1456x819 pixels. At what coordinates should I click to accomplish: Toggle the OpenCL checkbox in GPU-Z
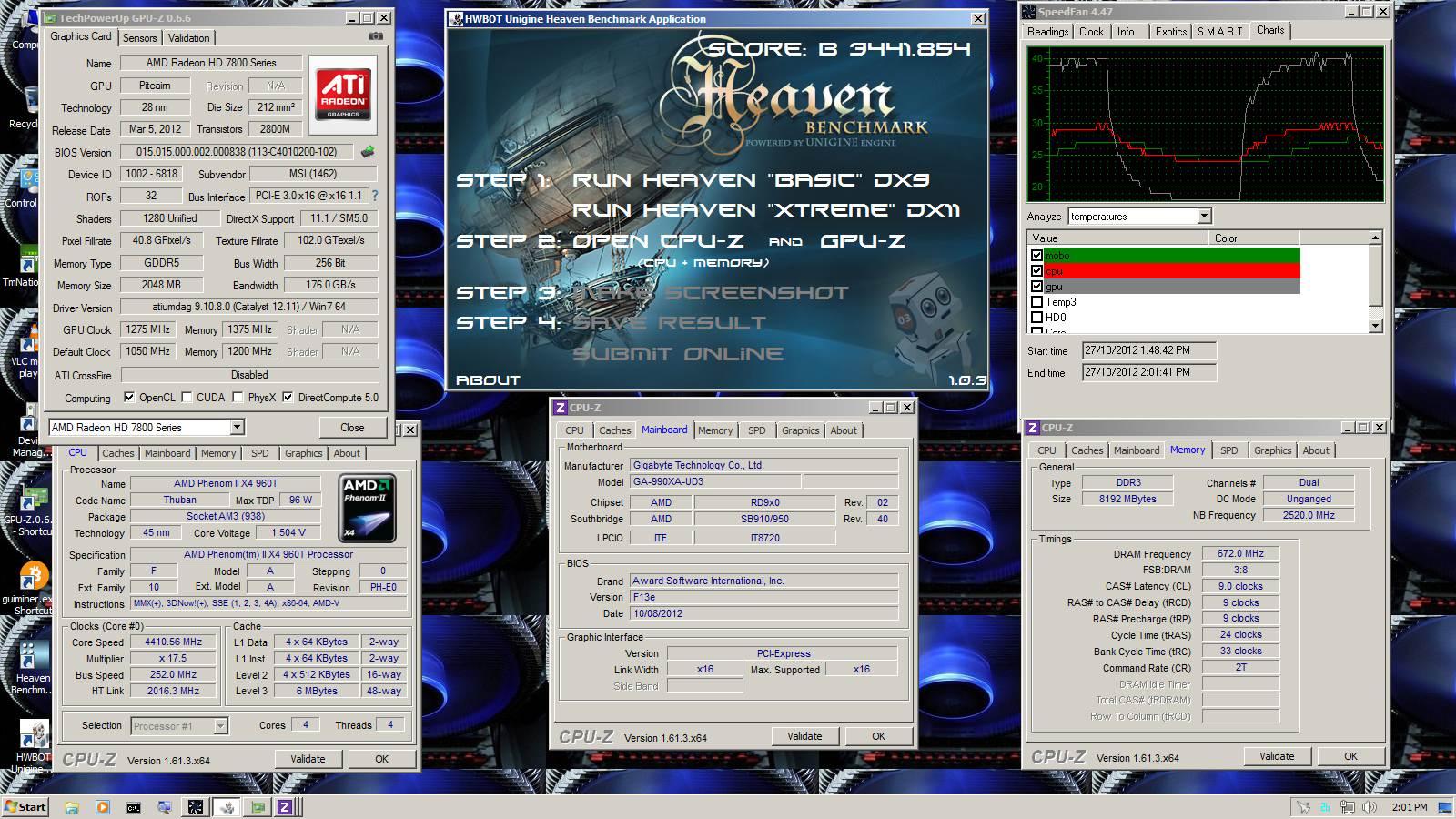[x=129, y=397]
